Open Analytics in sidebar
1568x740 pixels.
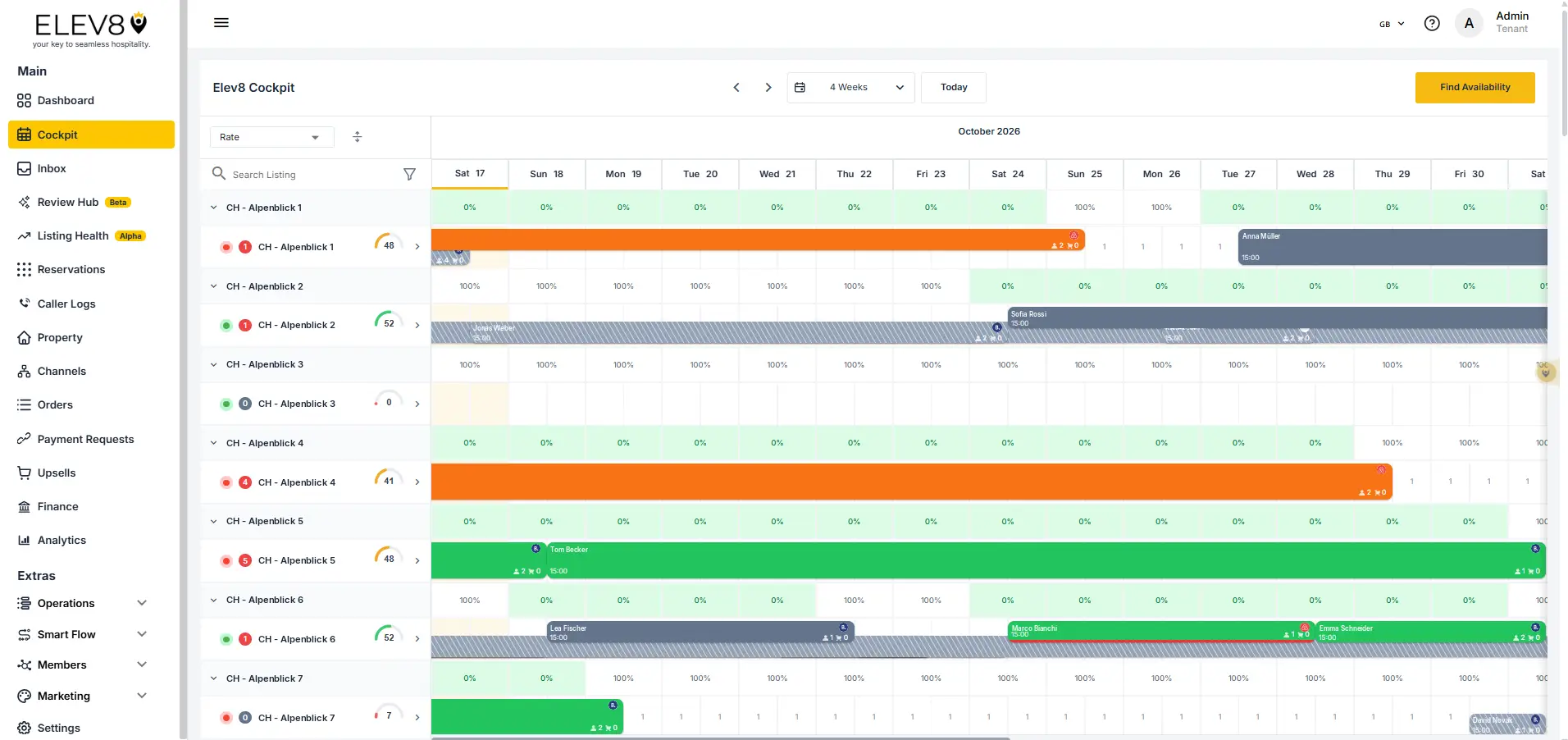coord(91,540)
